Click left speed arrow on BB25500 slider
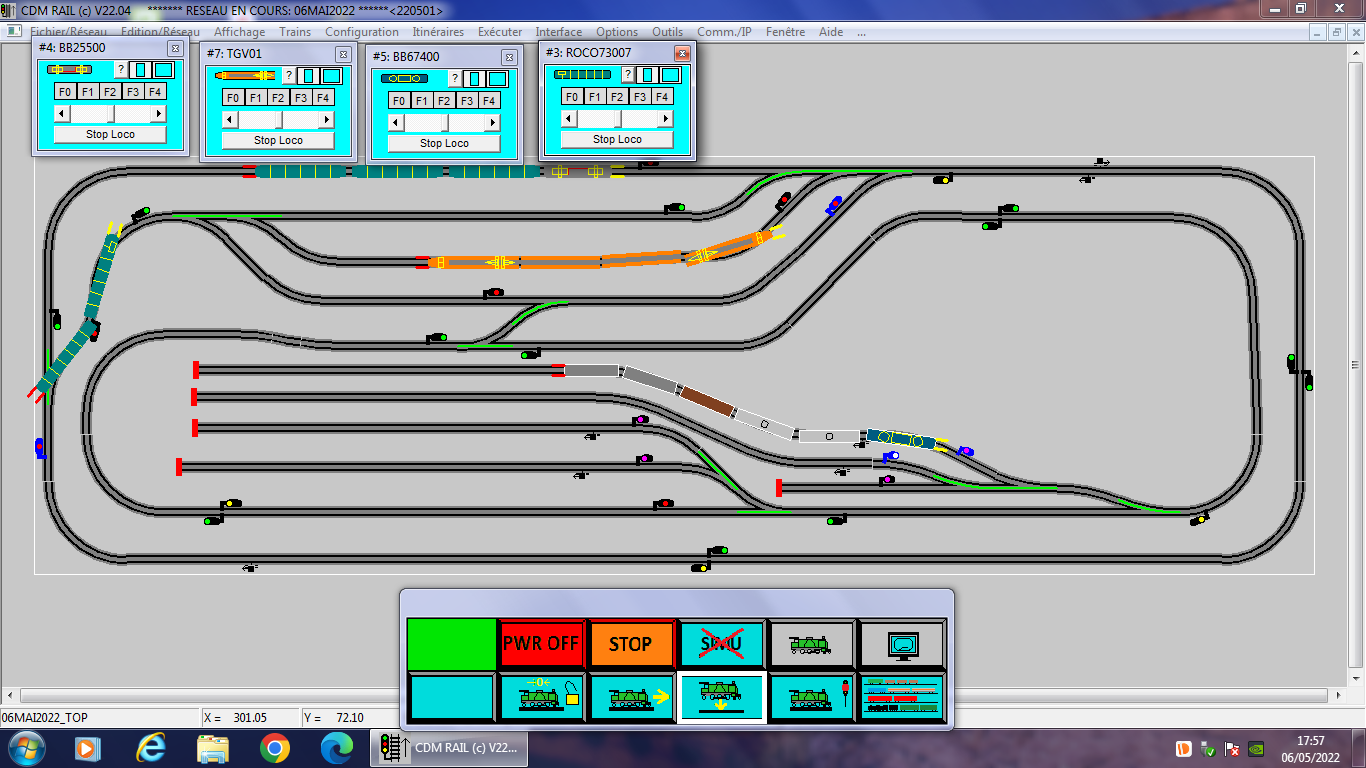Image resolution: width=1366 pixels, height=768 pixels. pos(62,113)
